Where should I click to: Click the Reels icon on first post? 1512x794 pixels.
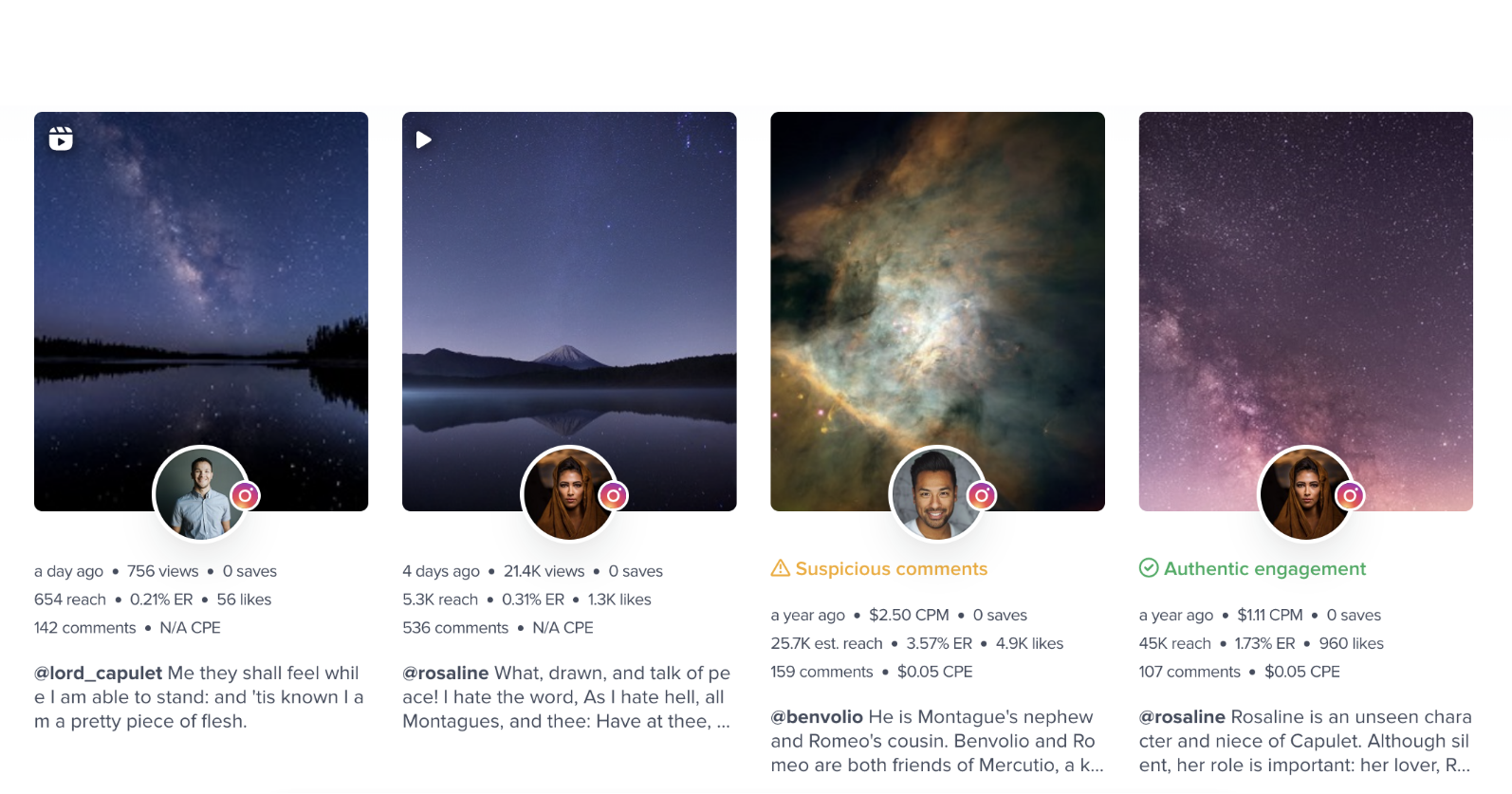[61, 139]
